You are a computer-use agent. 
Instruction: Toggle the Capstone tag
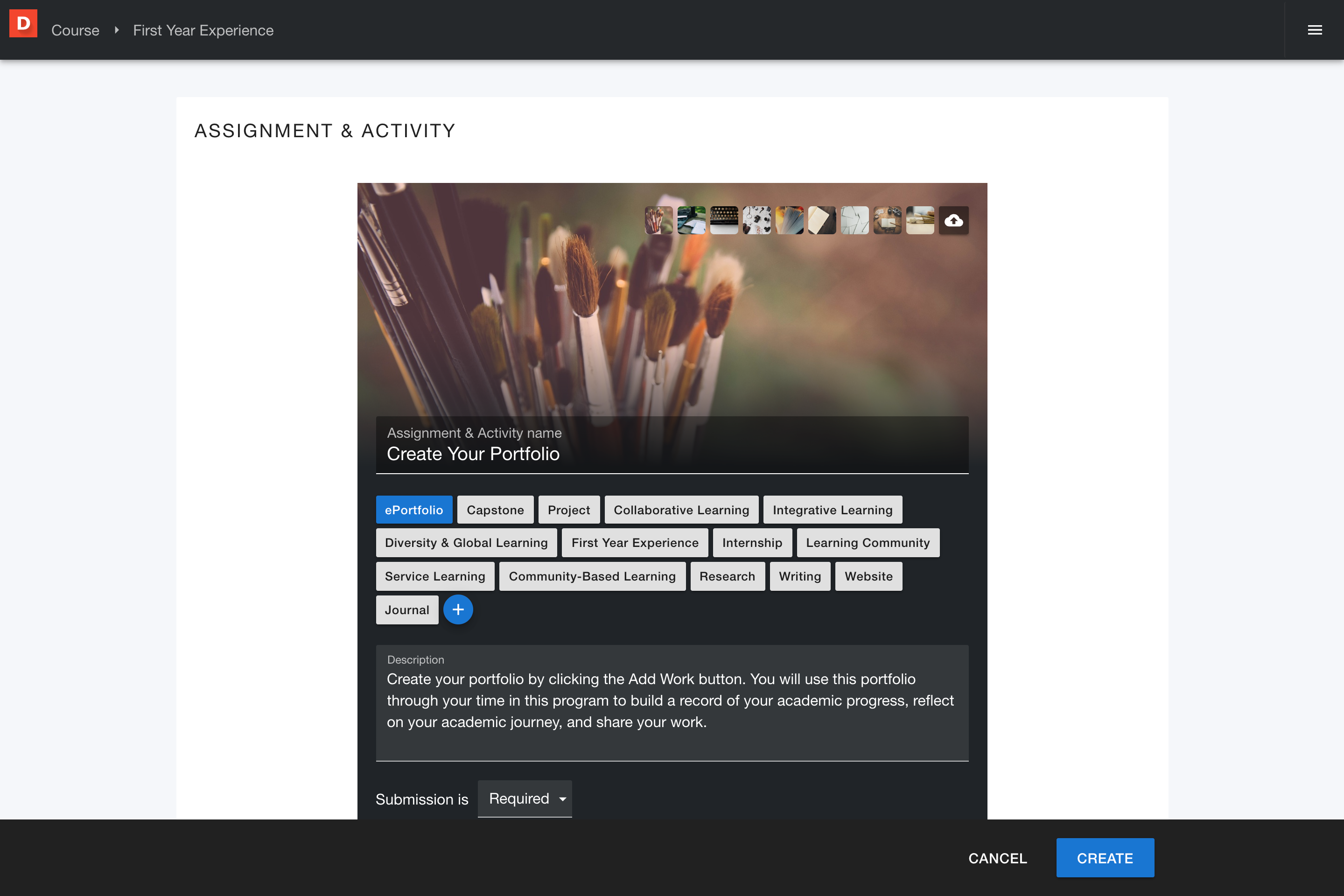495,510
